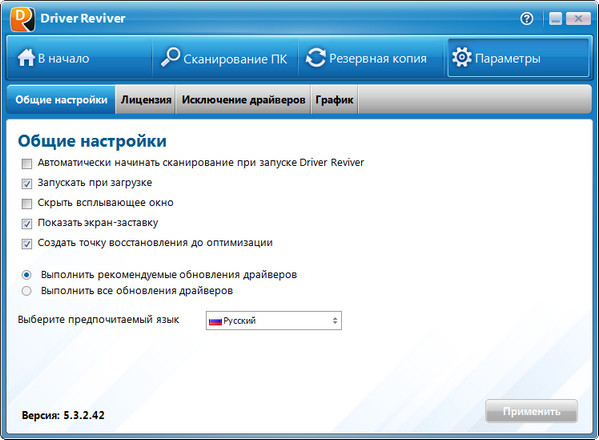Open the "Резервная копия" tab
Screen dimensions: 599x440
[x=371, y=58]
